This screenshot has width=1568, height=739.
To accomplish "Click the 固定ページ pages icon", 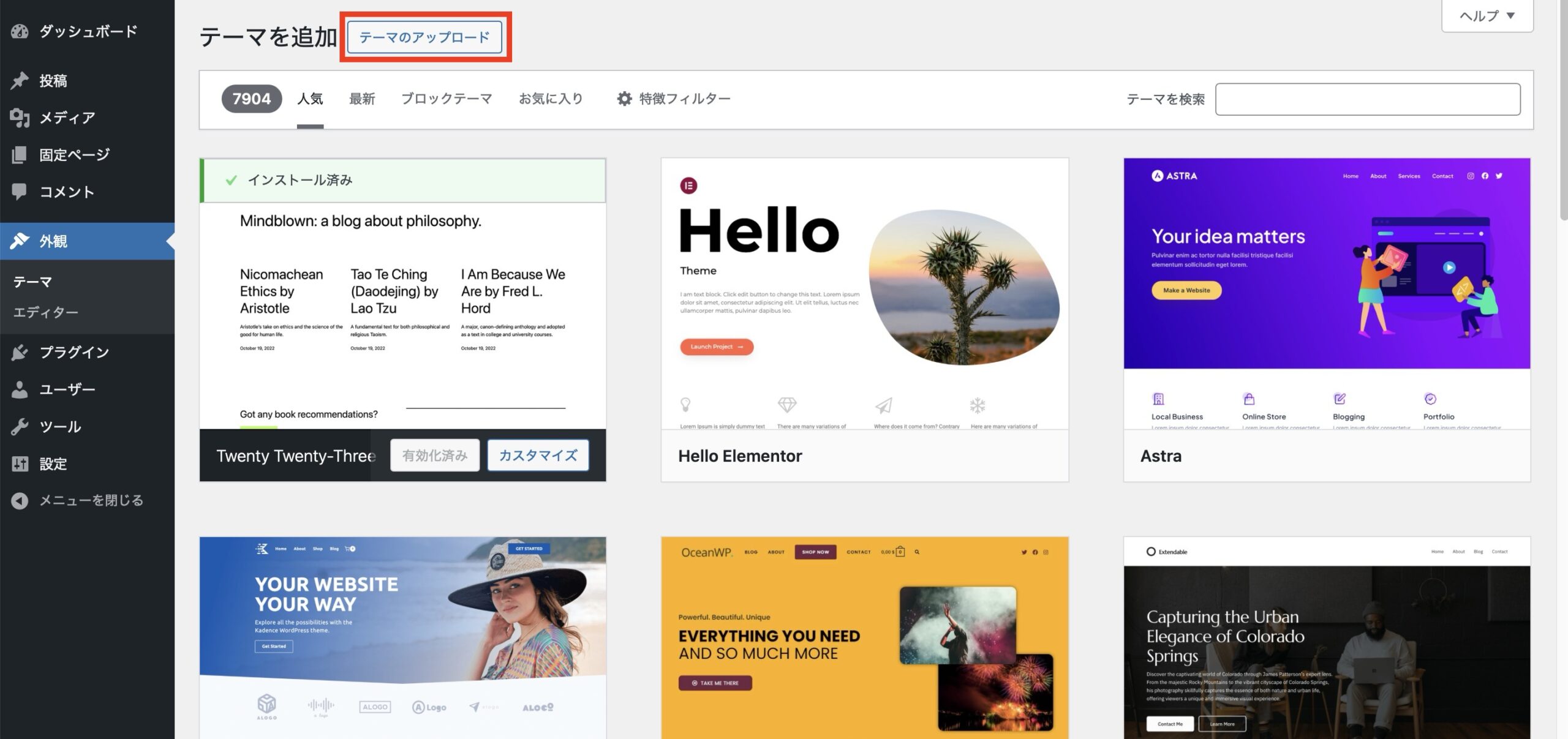I will click(20, 154).
